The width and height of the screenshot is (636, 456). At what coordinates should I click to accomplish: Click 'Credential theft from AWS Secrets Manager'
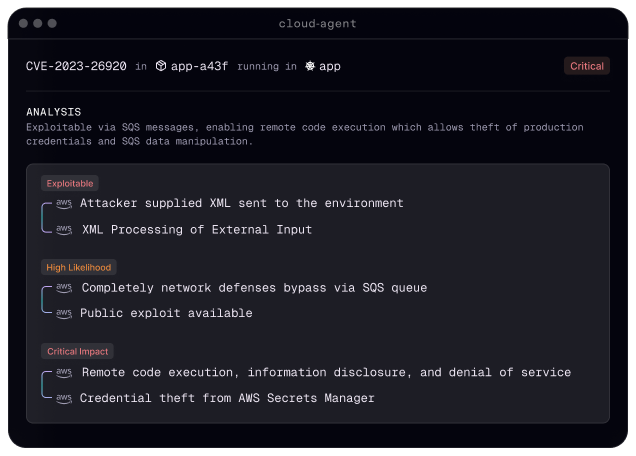coord(227,398)
